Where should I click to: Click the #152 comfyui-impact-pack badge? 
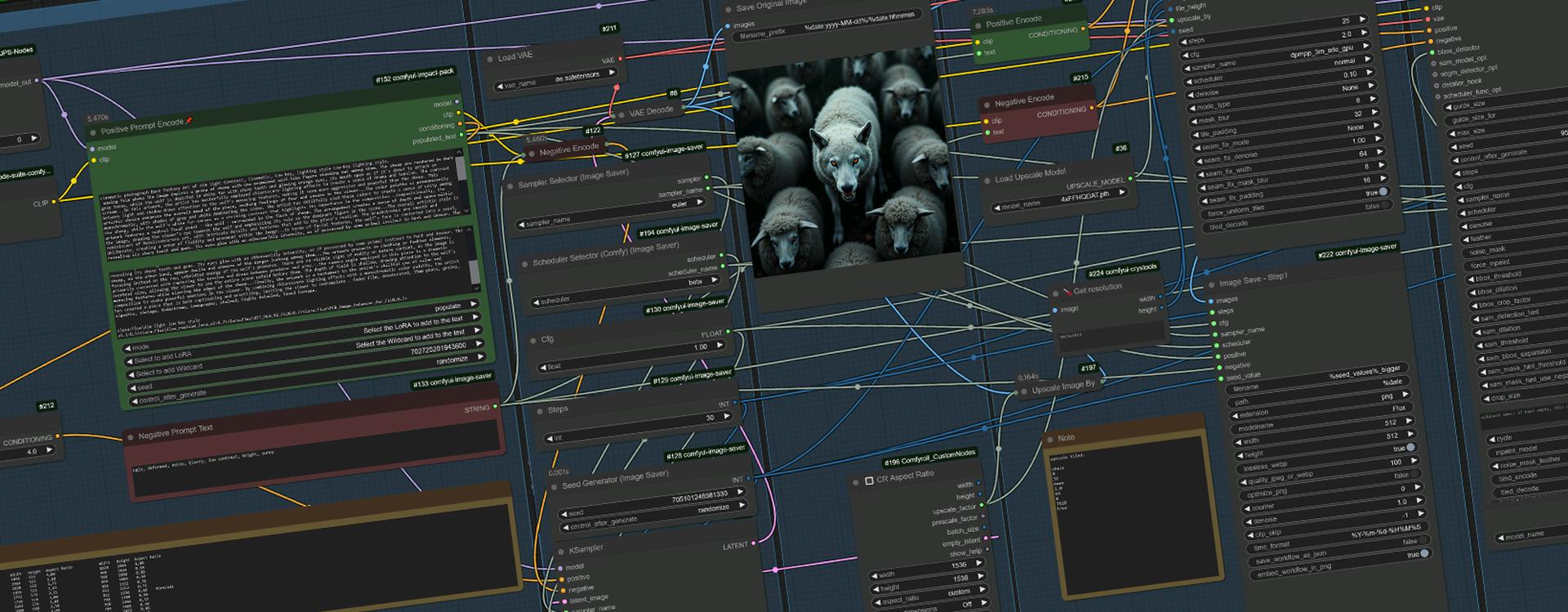[x=414, y=76]
